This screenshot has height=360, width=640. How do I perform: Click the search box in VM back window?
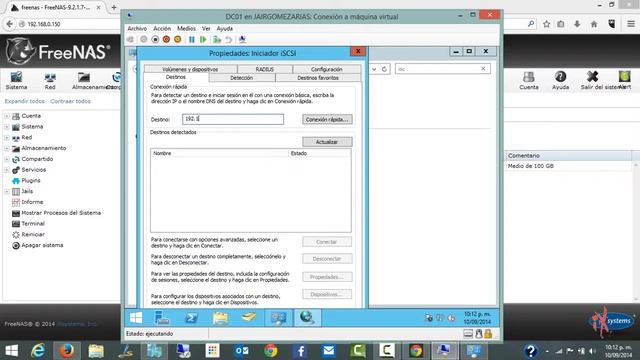pos(442,69)
